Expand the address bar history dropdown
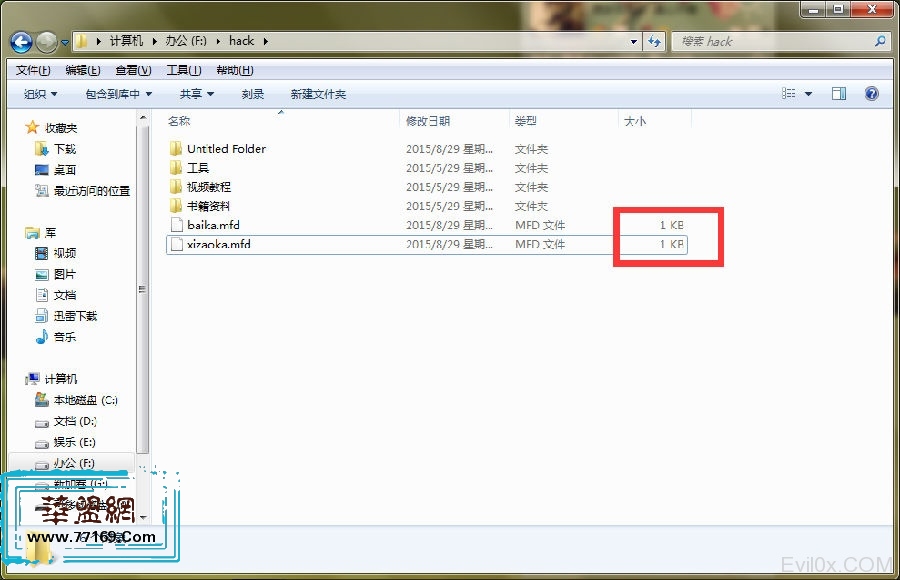Screen dimensions: 900x580 (634, 42)
